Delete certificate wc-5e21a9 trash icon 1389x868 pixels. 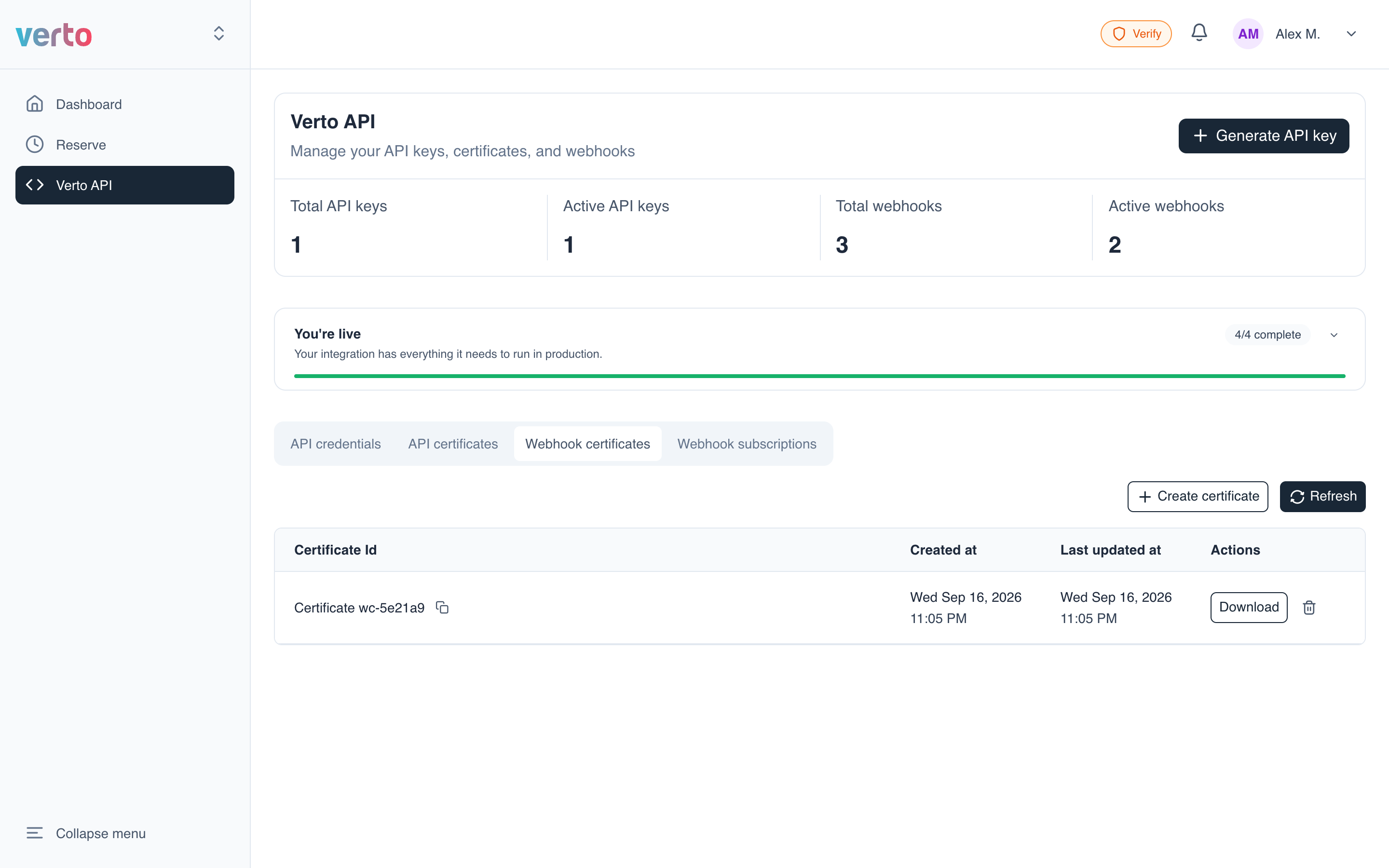tap(1308, 608)
